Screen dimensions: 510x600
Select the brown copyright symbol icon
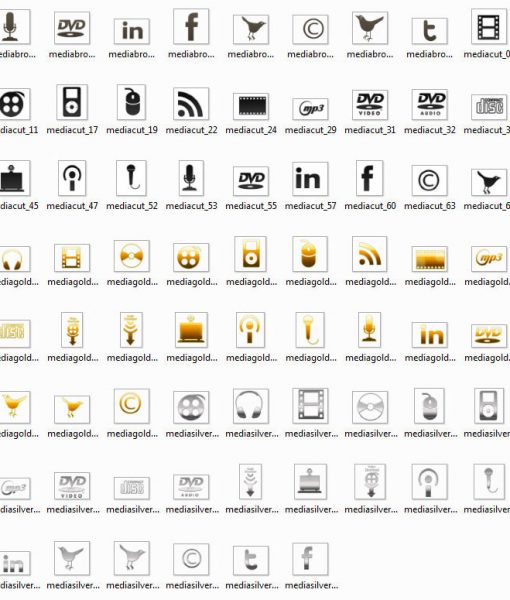[310, 29]
